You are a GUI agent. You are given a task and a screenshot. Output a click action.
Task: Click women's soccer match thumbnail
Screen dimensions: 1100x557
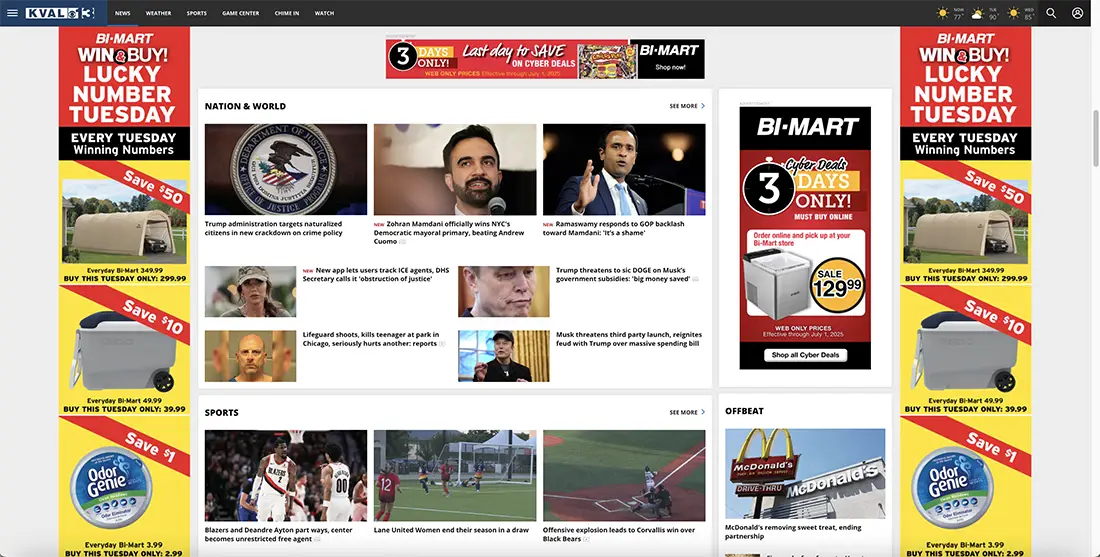(455, 476)
